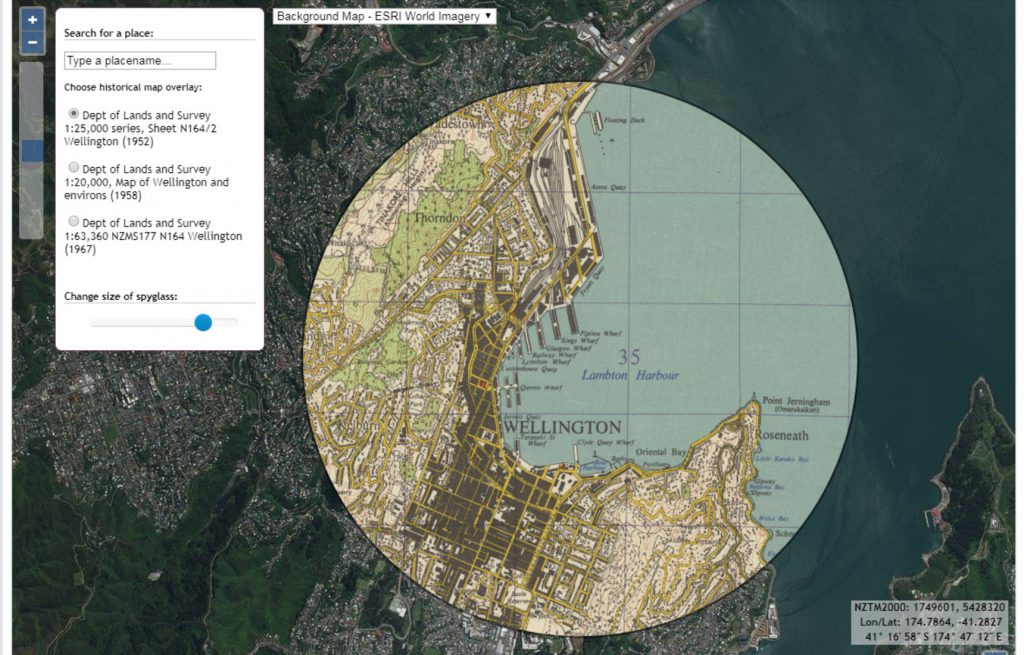Zoom out with the minus button
The height and width of the screenshot is (655, 1024).
point(33,43)
